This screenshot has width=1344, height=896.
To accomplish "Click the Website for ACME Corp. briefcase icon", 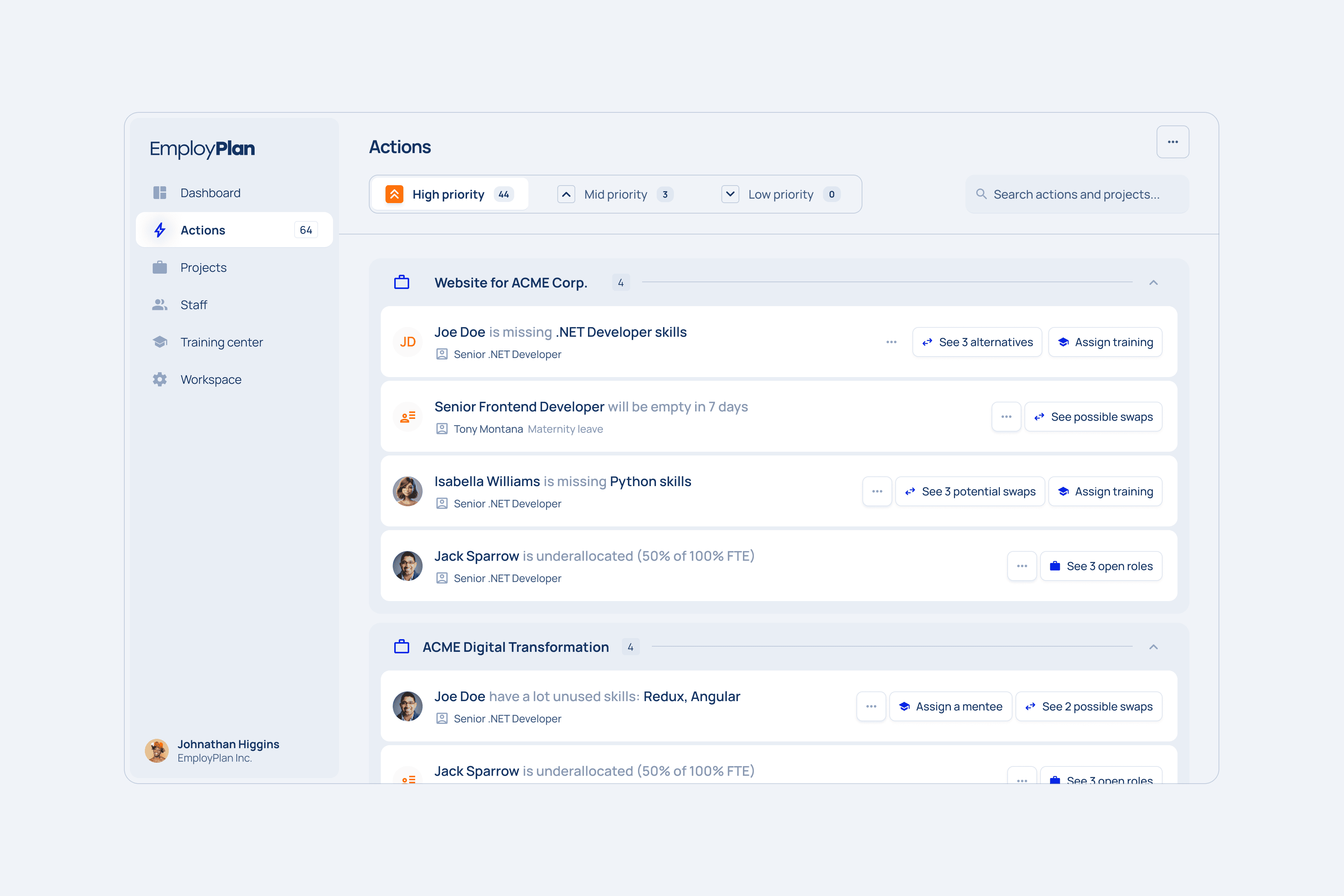I will click(x=402, y=282).
